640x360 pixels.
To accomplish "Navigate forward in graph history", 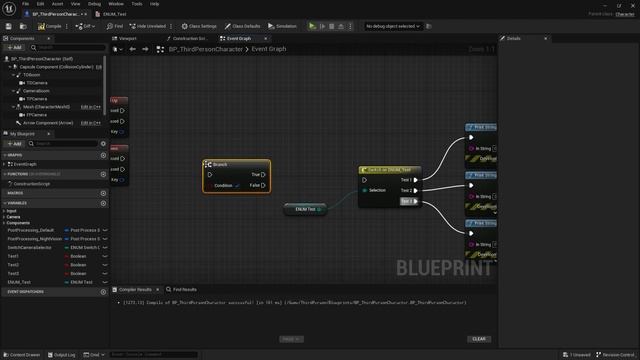I will coord(145,49).
